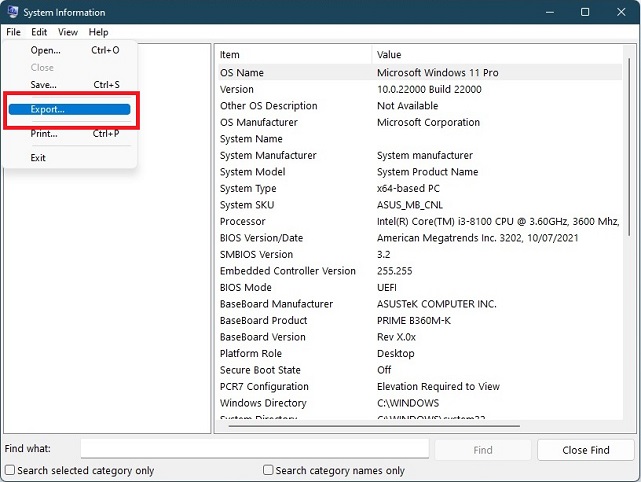Select the OS Manufacturer row
641x482 pixels.
click(420, 122)
